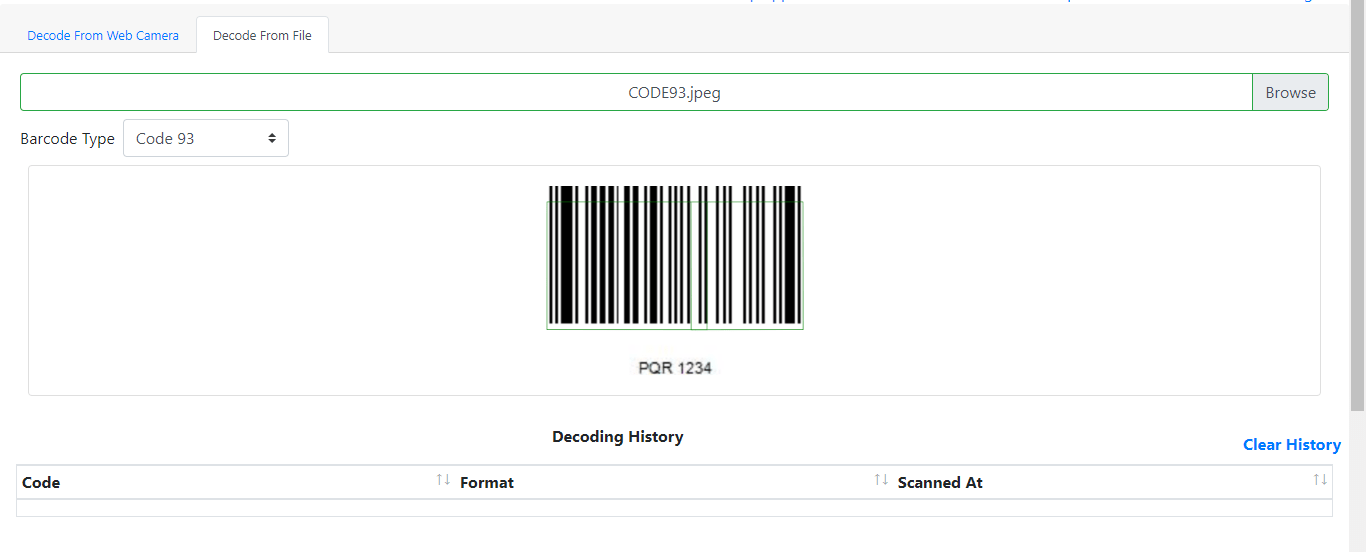
Task: Switch to Decode From Web Camera tab
Action: pyautogui.click(x=103, y=36)
